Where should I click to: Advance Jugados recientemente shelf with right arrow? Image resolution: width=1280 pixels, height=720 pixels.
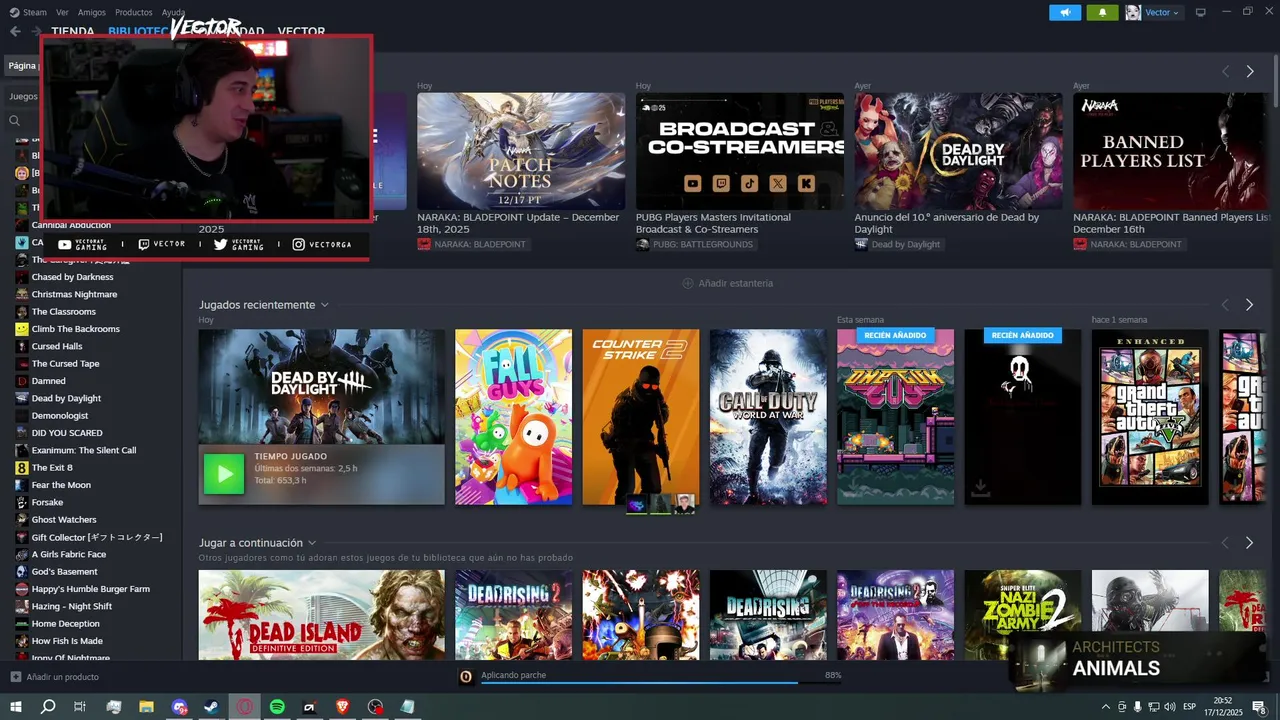click(x=1249, y=304)
